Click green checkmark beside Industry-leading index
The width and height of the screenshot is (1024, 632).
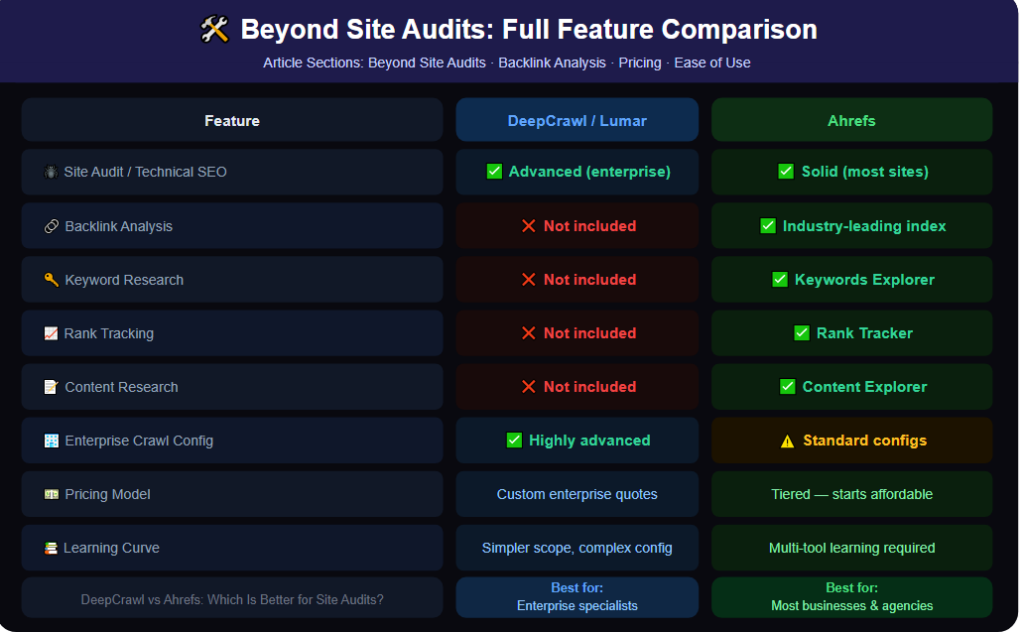[768, 226]
